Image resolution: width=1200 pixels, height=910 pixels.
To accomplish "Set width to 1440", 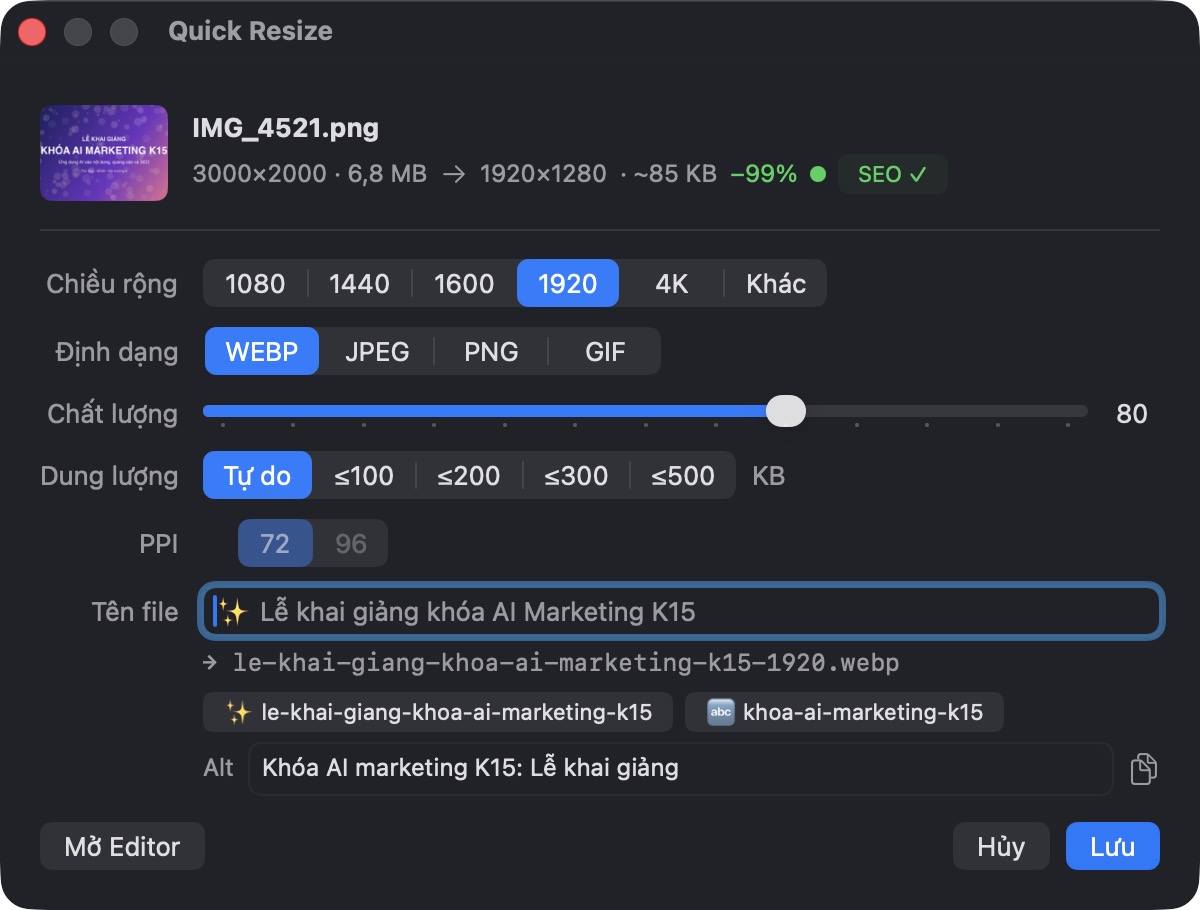I will 359,284.
